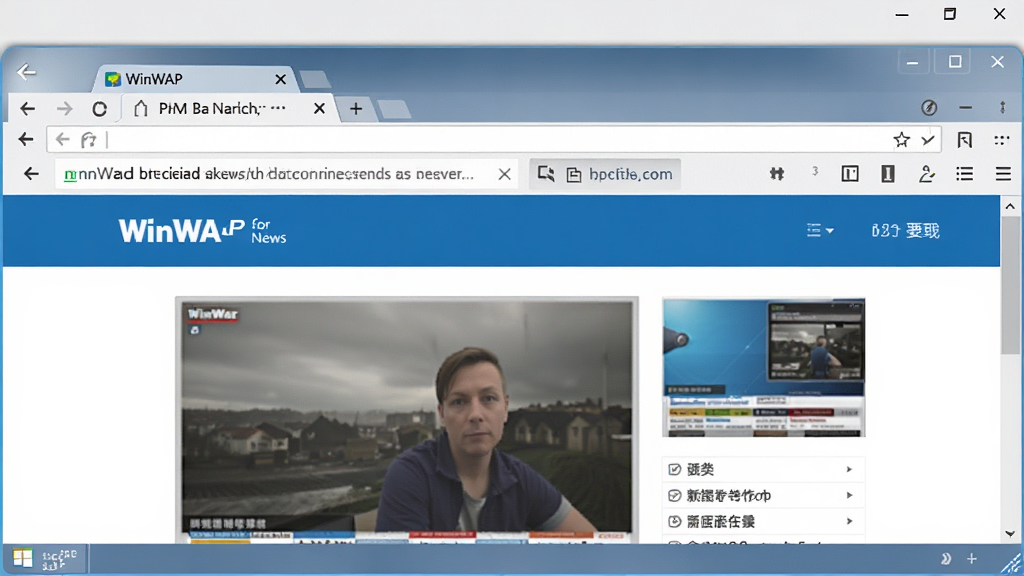Click the dots grid icon near address bar
Screen dimensions: 1024x576
pos(1001,139)
